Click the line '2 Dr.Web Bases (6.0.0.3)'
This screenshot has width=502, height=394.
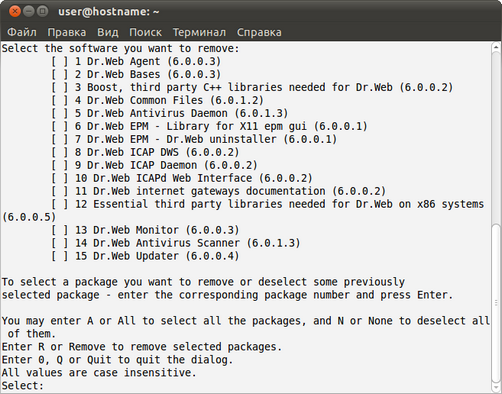[x=148, y=74]
